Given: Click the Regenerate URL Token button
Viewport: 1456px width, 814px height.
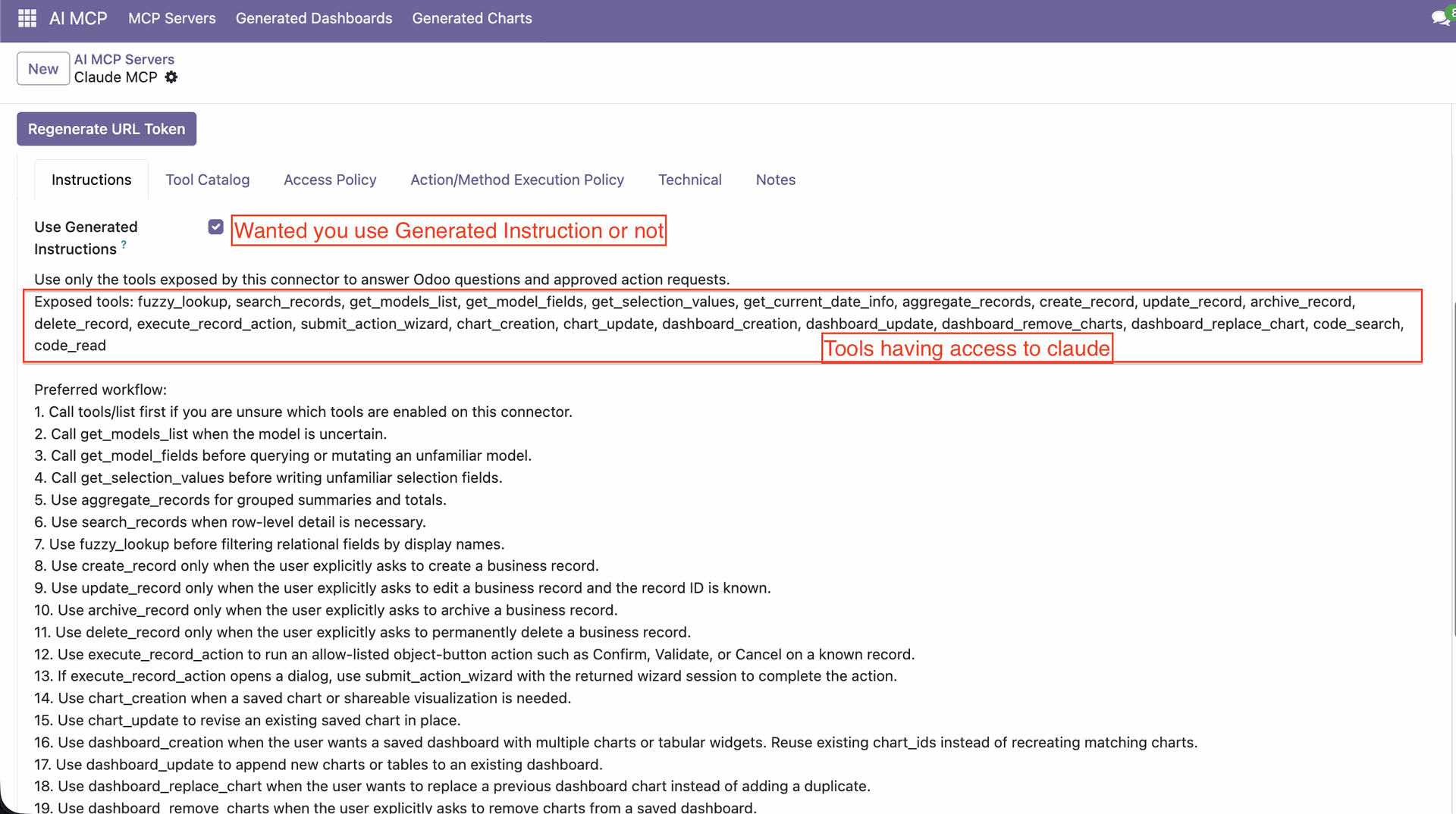Looking at the screenshot, I should [x=107, y=129].
